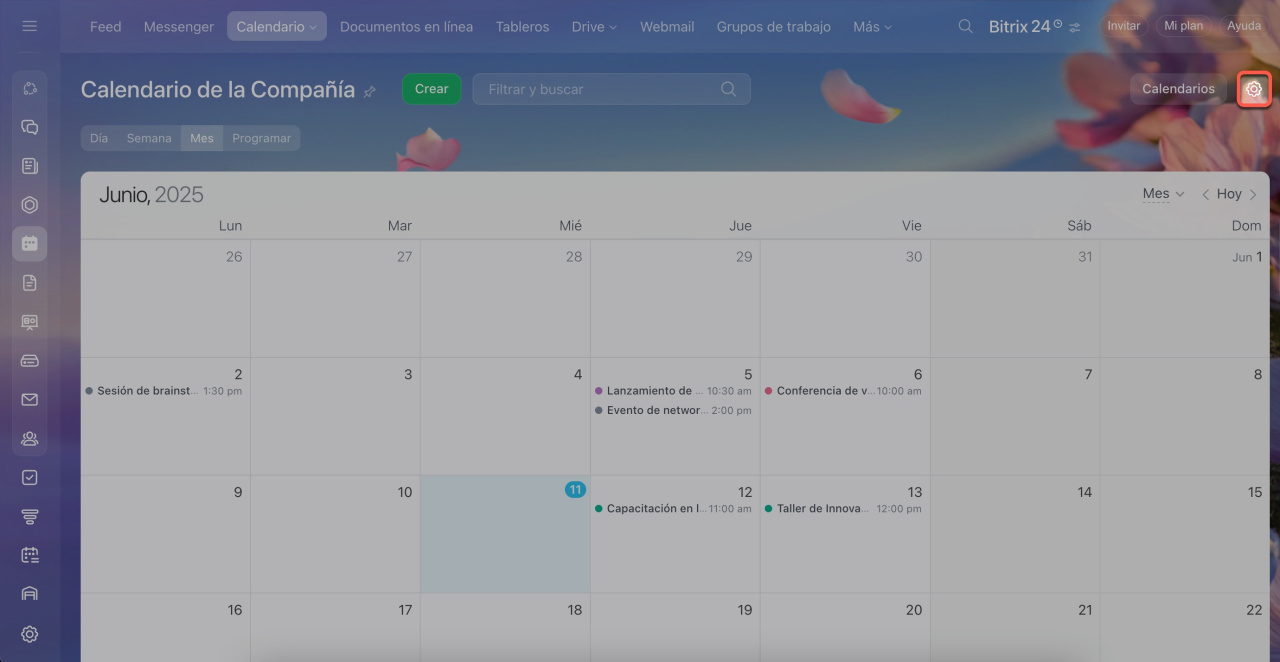Switch to Programar view
Viewport: 1280px width, 662px height.
point(262,138)
